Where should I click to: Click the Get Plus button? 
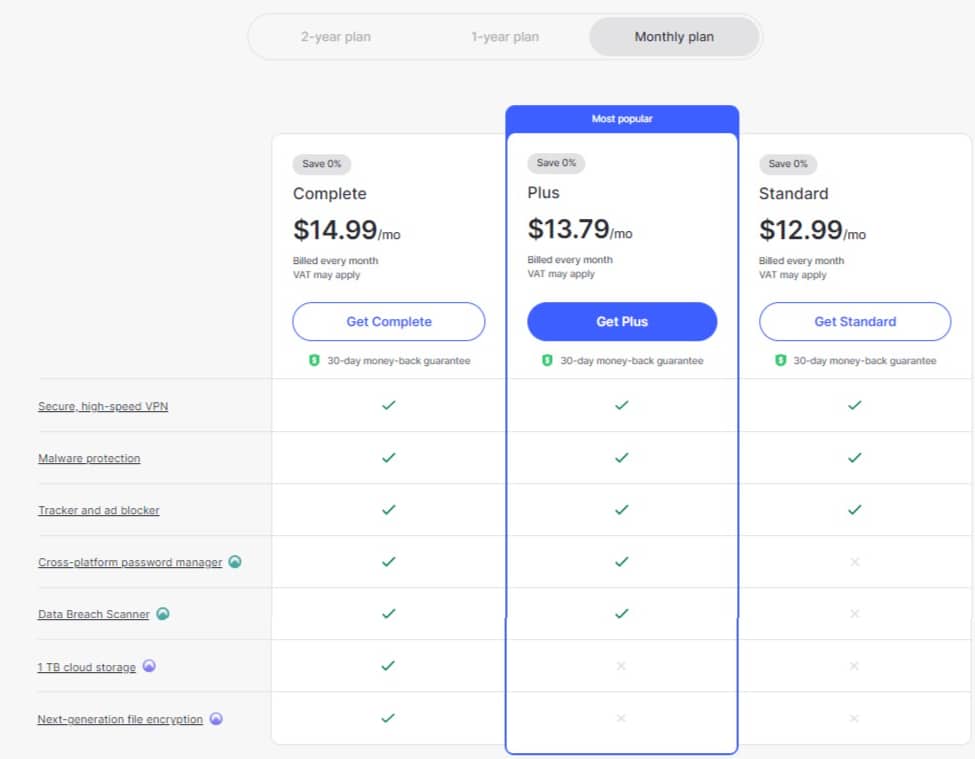coord(622,321)
